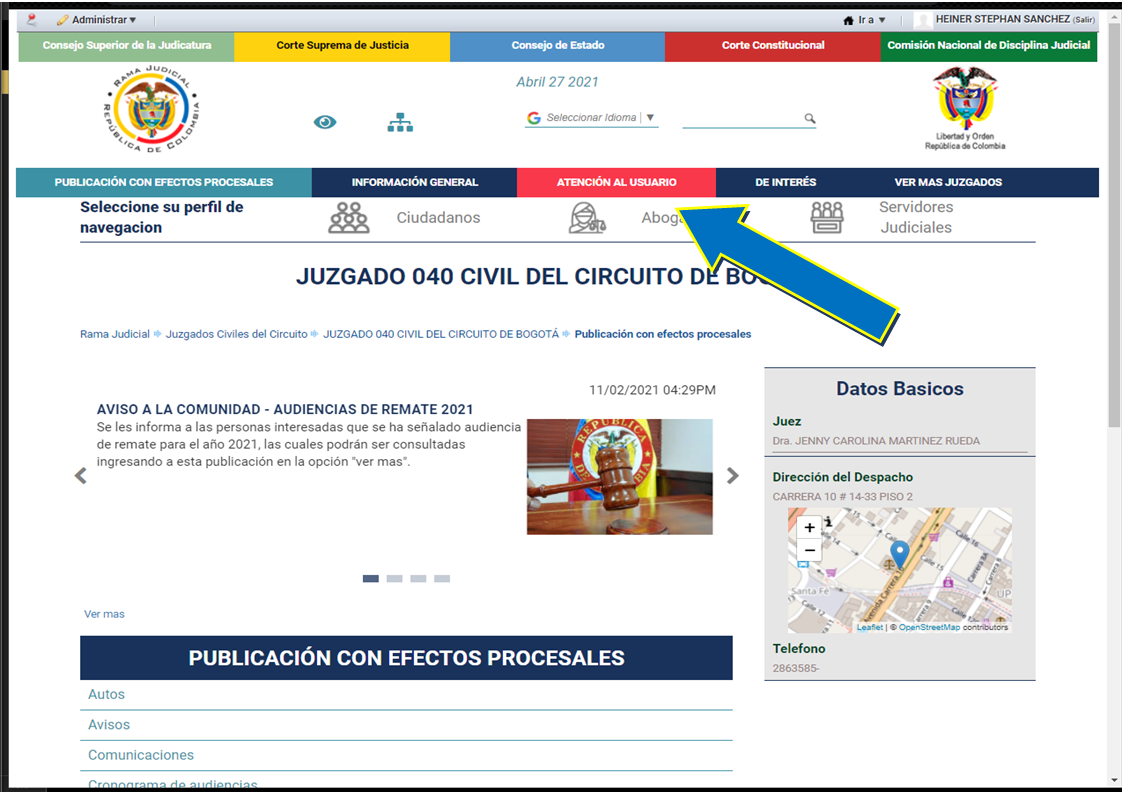Open Corte Suprema de Justicia tab
The height and width of the screenshot is (801, 1122).
(x=342, y=45)
